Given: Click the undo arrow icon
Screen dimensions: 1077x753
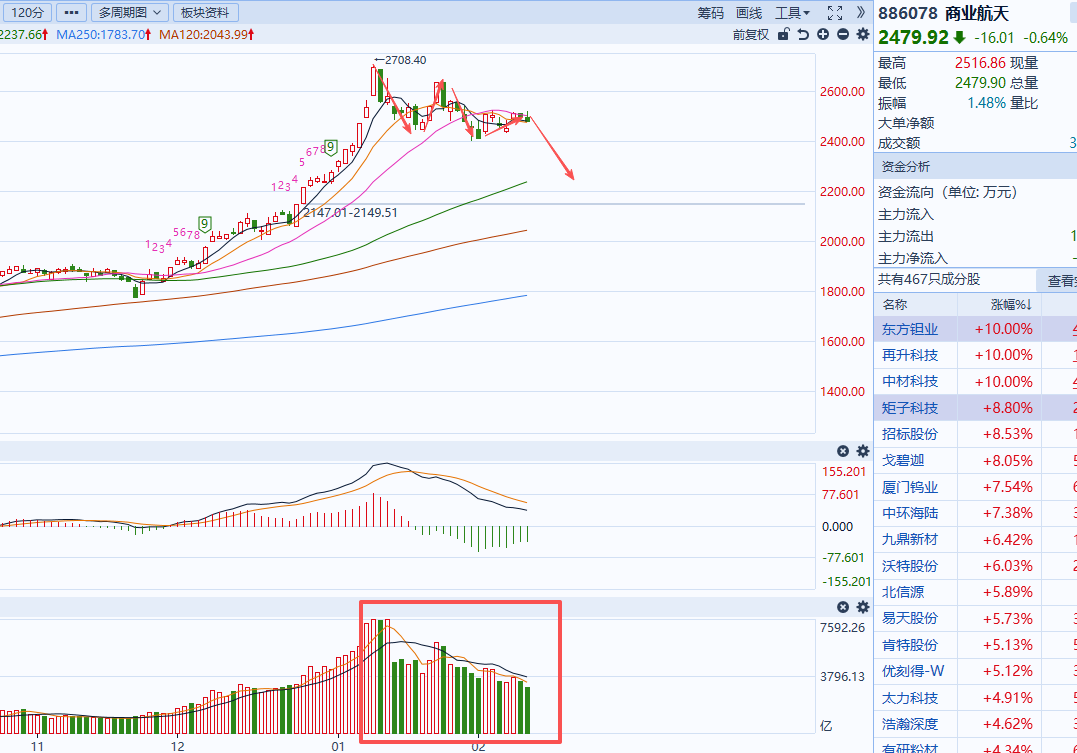Looking at the screenshot, I should pyautogui.click(x=803, y=34).
